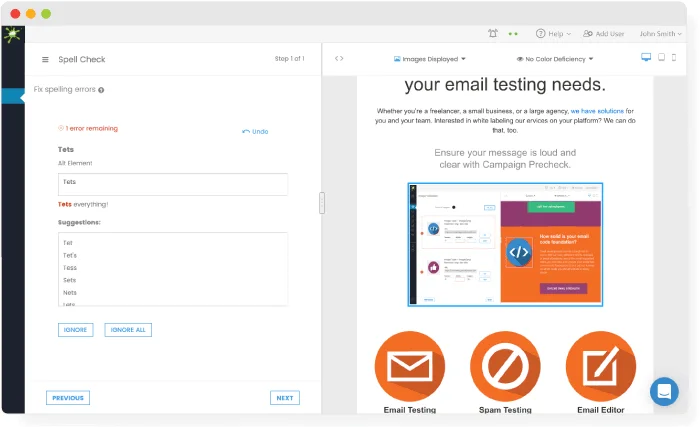Viewport: 700px width, 427px height.
Task: Switch to desktop preview icon
Action: point(645,58)
